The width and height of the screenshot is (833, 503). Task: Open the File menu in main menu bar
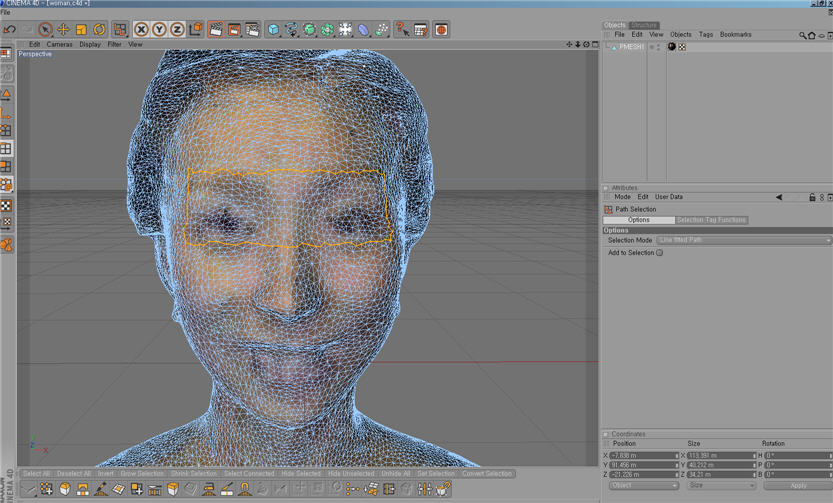[5, 12]
